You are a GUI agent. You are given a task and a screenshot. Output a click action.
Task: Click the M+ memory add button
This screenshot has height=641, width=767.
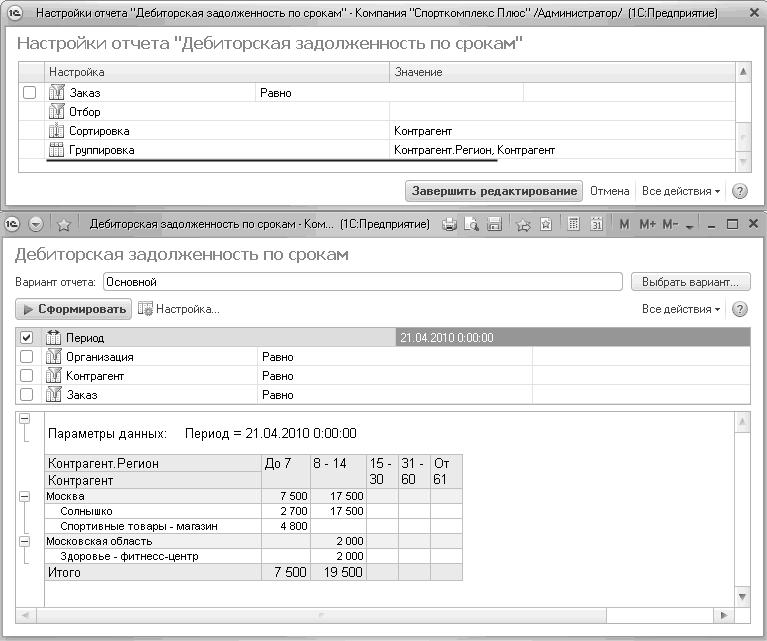(x=648, y=225)
